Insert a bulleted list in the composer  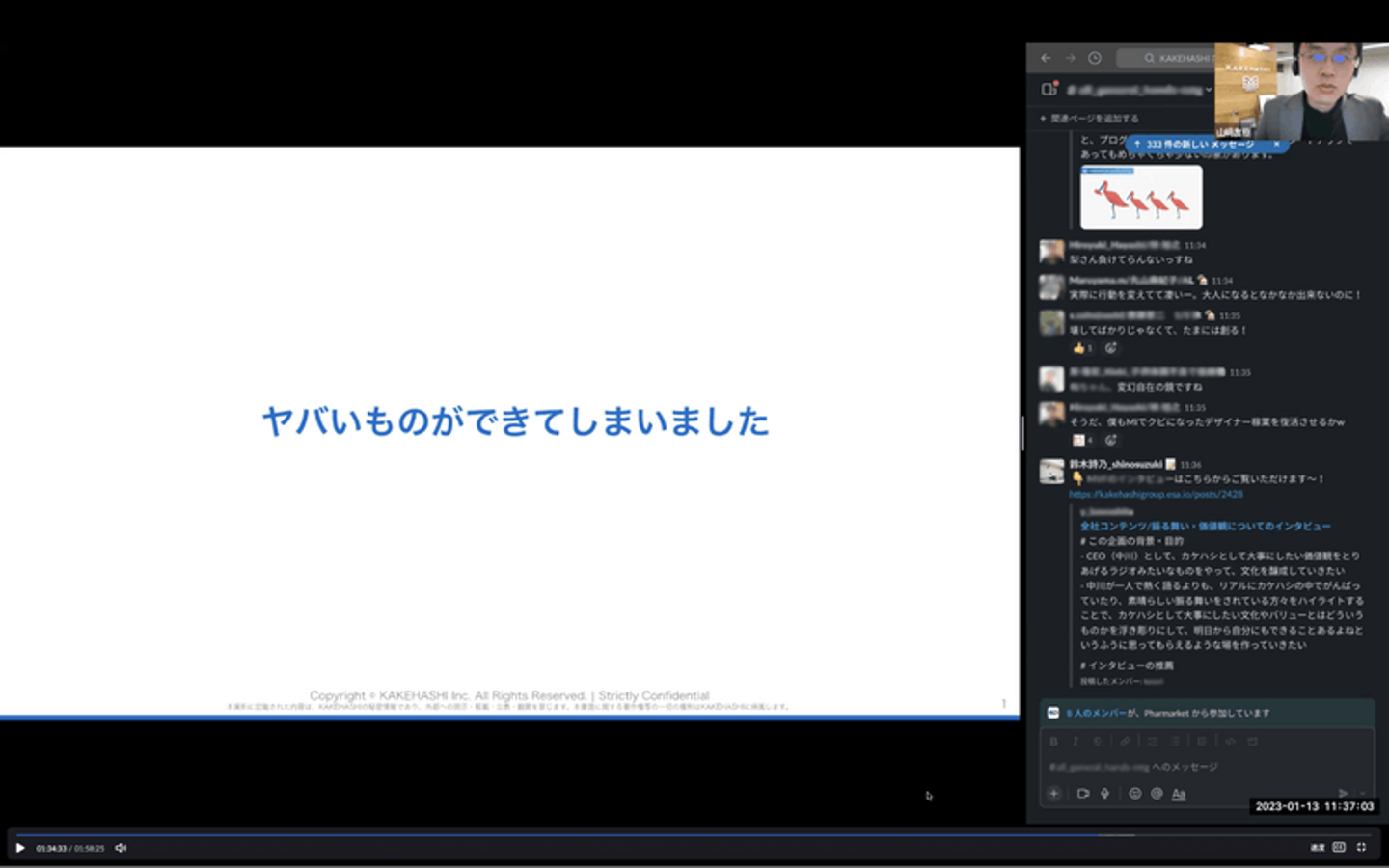pyautogui.click(x=1175, y=742)
